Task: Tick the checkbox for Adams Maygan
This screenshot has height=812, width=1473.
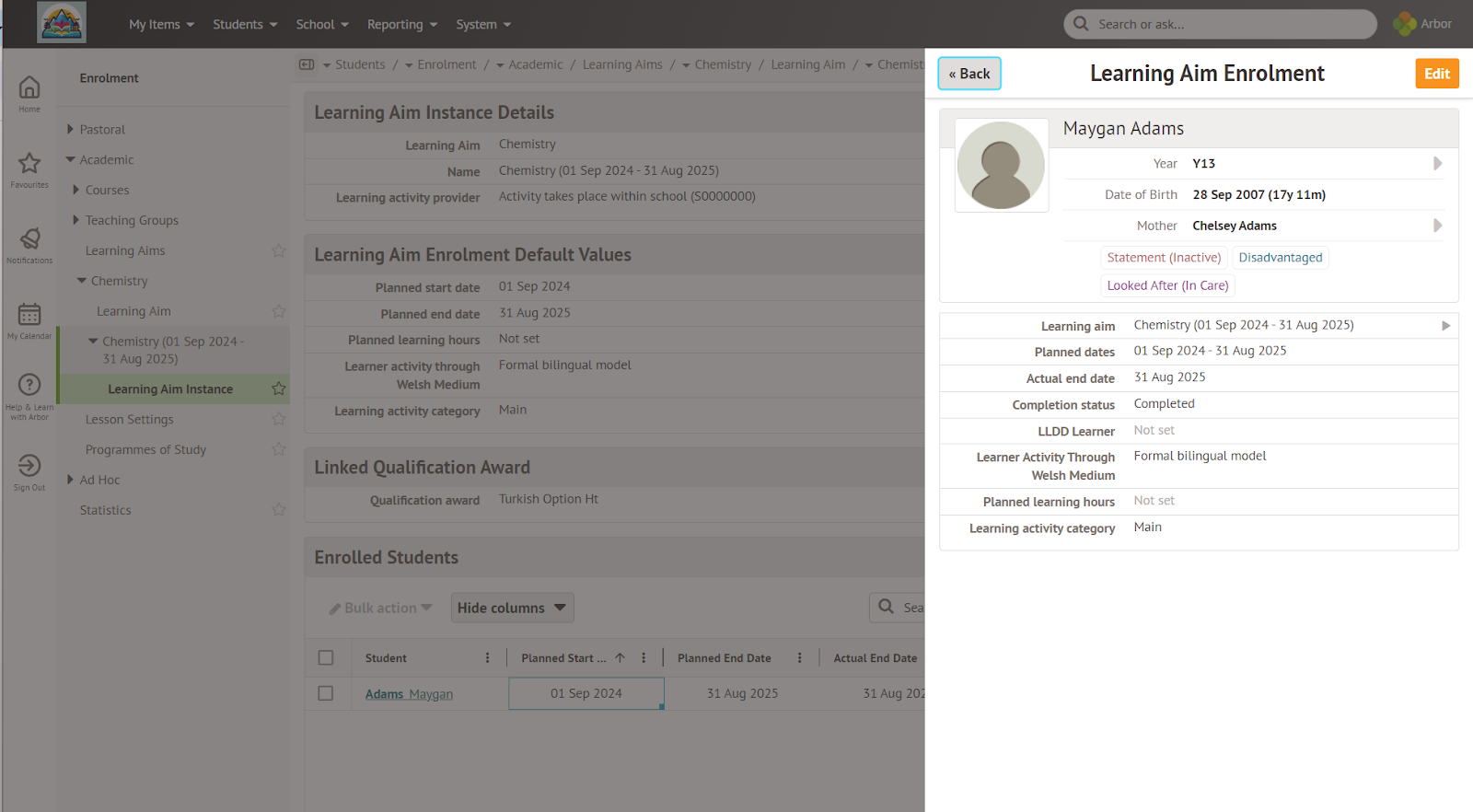Action: coord(326,693)
